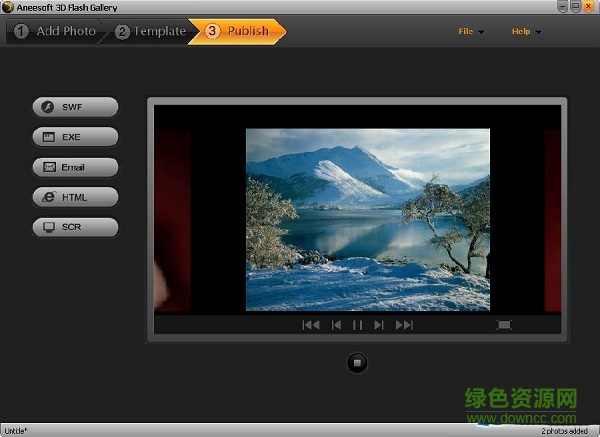600x437 pixels.
Task: Jump to the last photo in preview
Action: point(404,325)
